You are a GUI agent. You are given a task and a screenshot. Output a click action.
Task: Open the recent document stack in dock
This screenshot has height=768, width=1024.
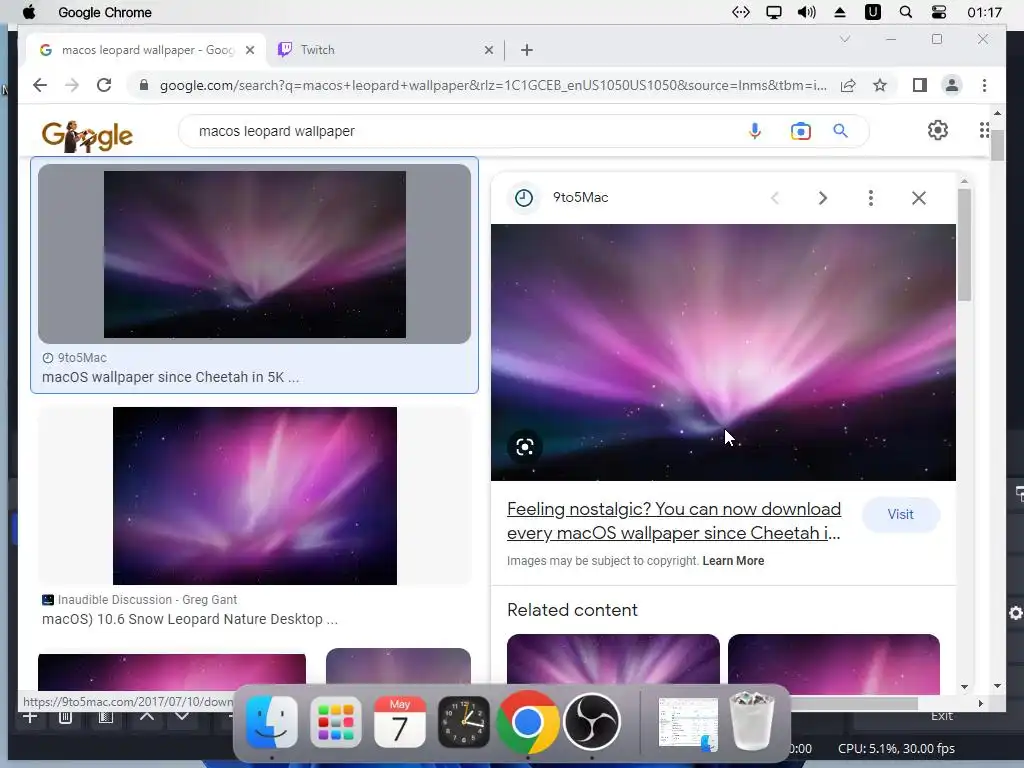click(688, 724)
